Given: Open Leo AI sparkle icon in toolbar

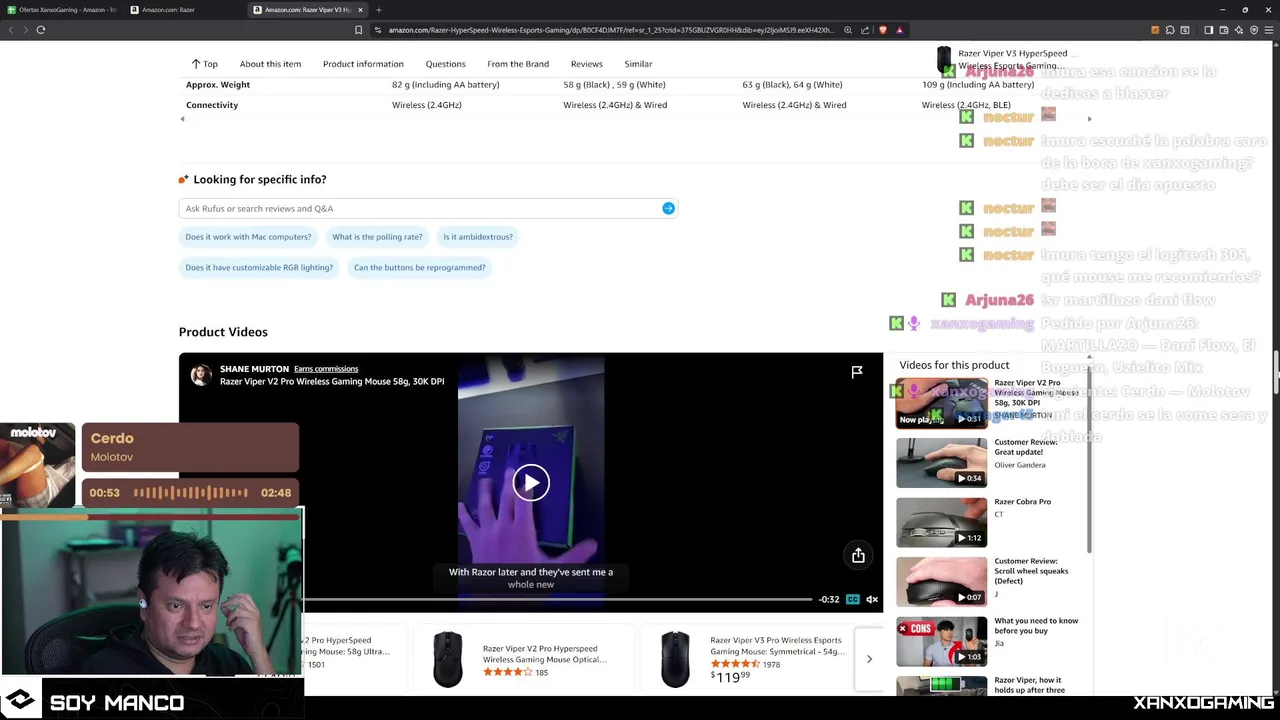Looking at the screenshot, I should coord(1238,30).
